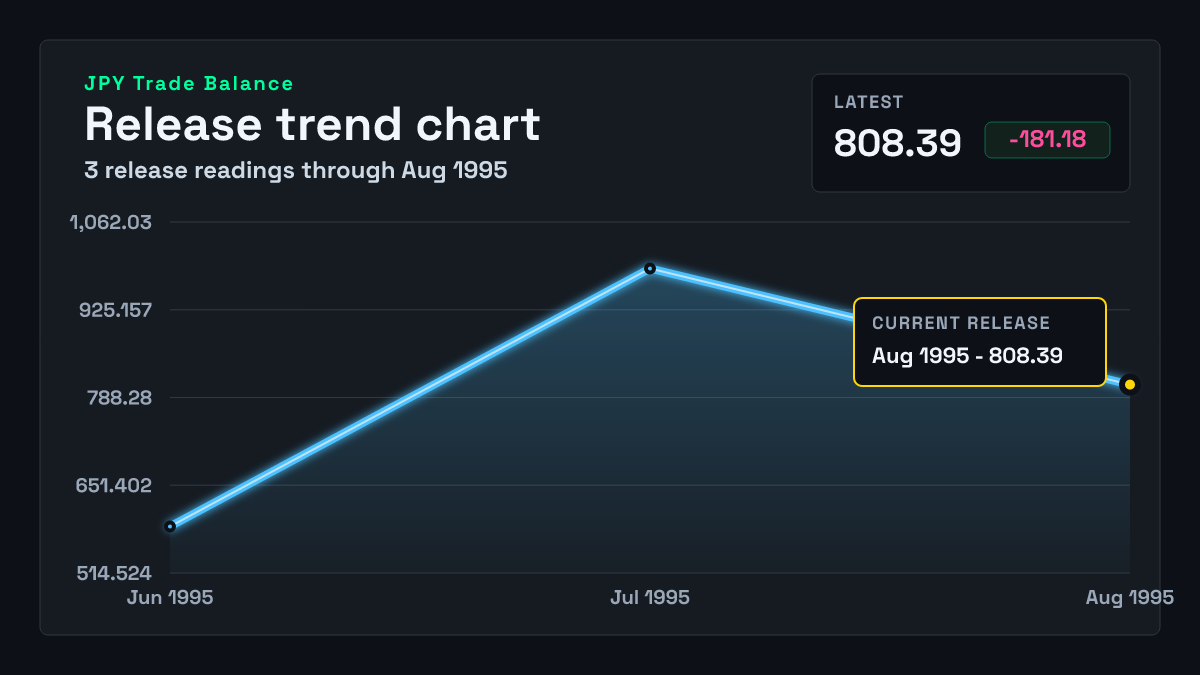The image size is (1200, 675).
Task: Click the Jul 1995 x-axis label
Action: [x=650, y=598]
